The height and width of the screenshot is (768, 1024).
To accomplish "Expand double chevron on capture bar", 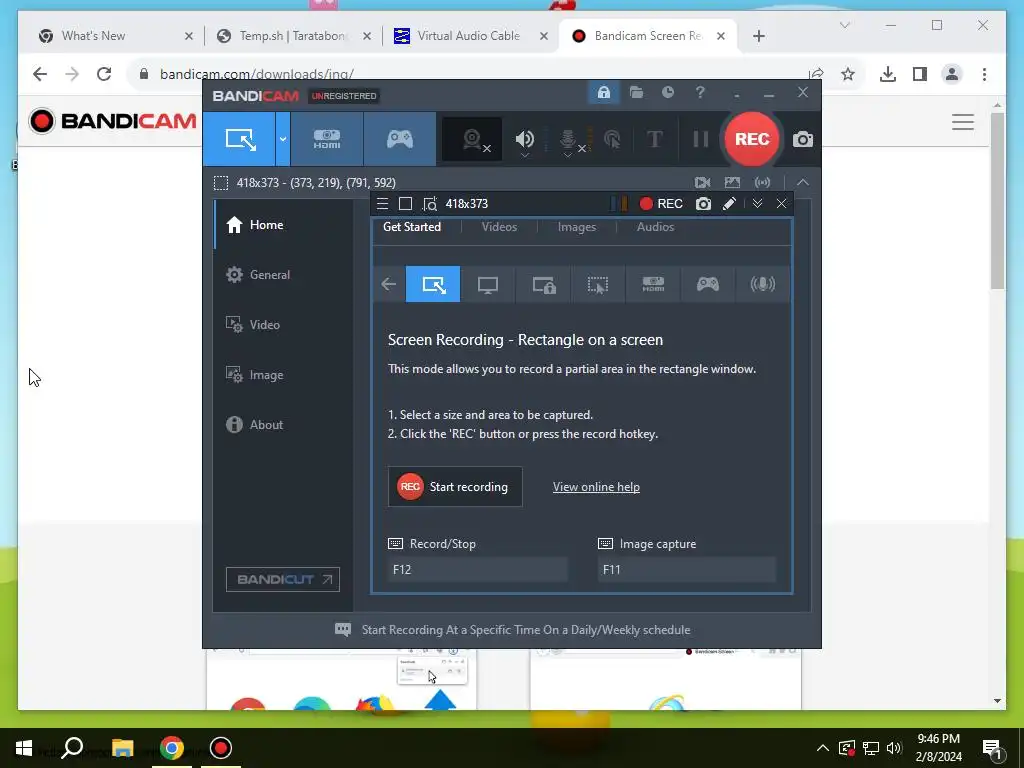I will click(757, 204).
